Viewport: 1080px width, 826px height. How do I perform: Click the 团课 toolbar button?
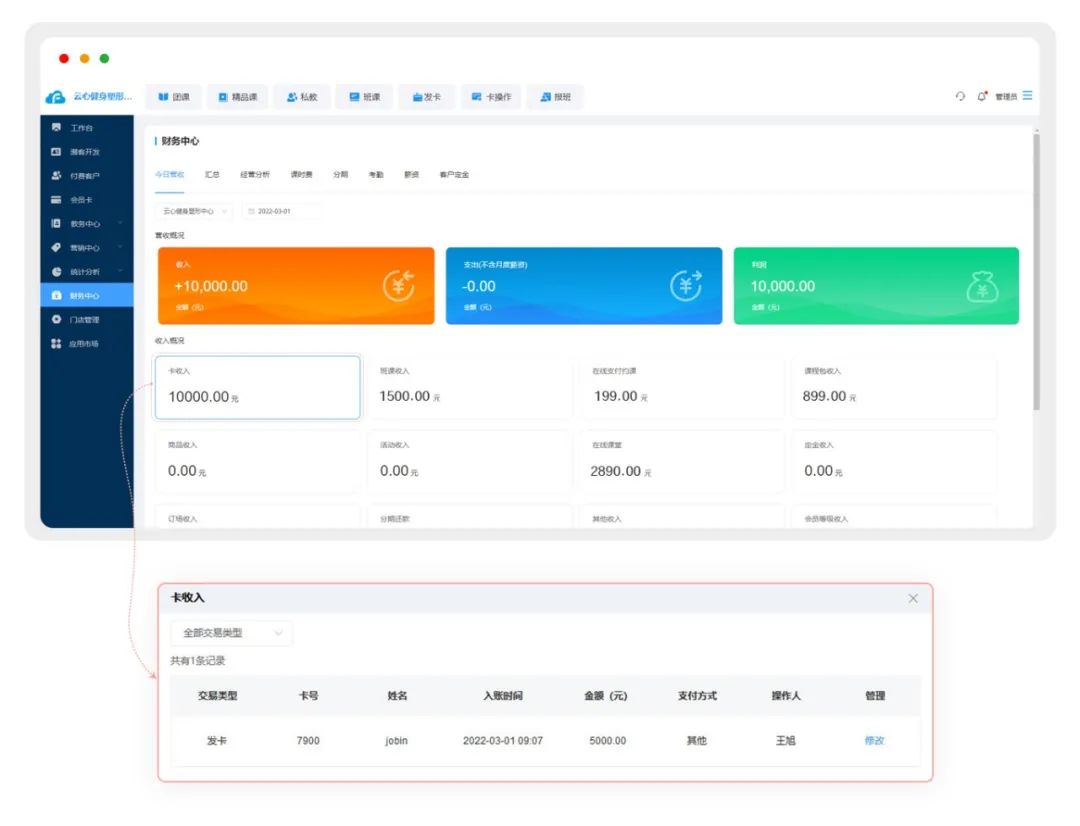point(174,97)
